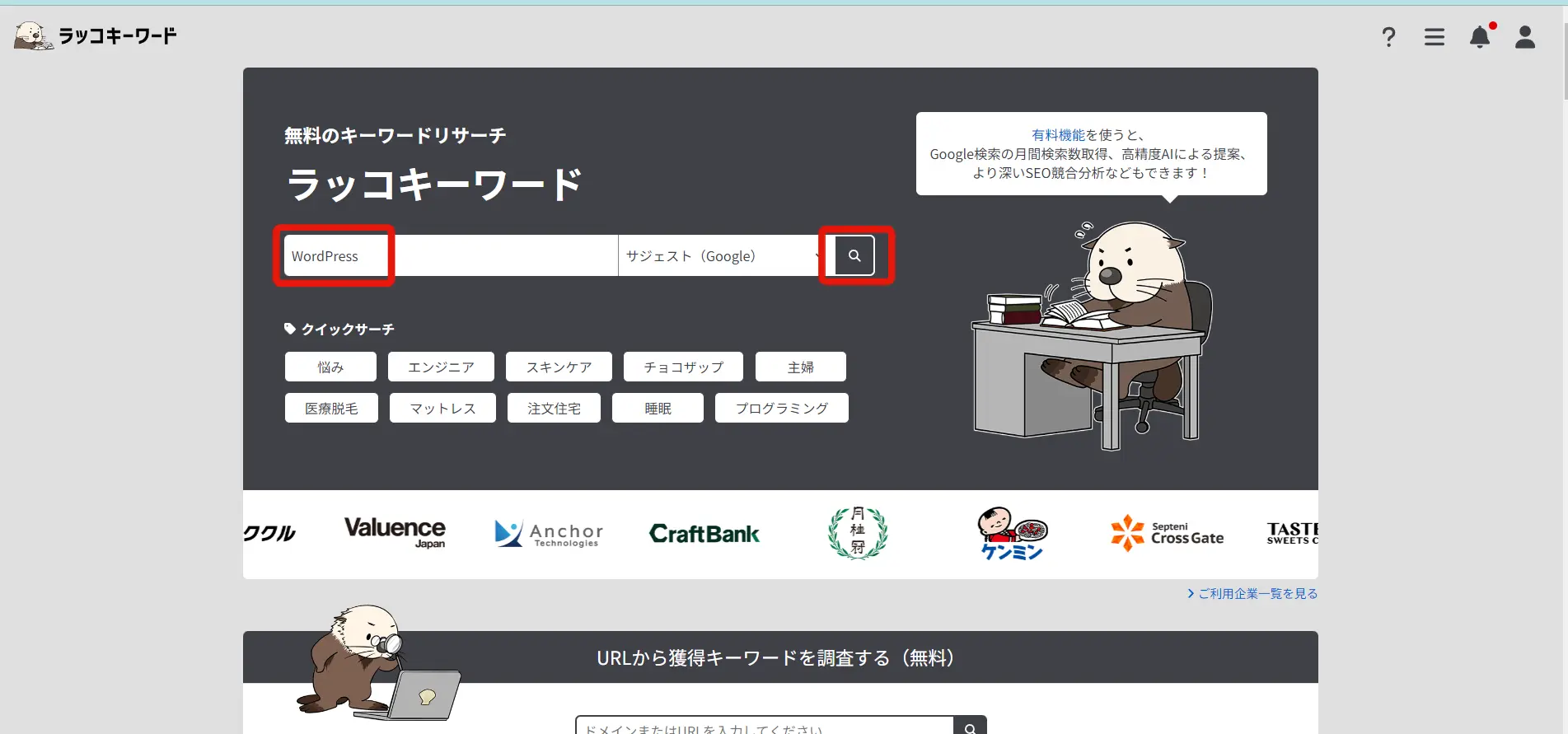This screenshot has height=734, width=1568.
Task: Click the クイックサーチ tag icon
Action: point(290,329)
